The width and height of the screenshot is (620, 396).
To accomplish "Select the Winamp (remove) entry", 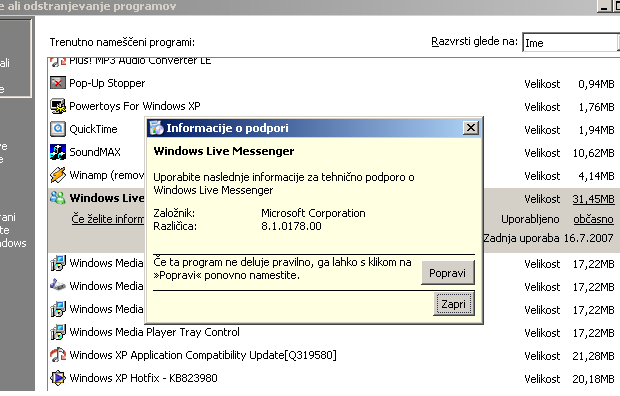I will [x=107, y=175].
